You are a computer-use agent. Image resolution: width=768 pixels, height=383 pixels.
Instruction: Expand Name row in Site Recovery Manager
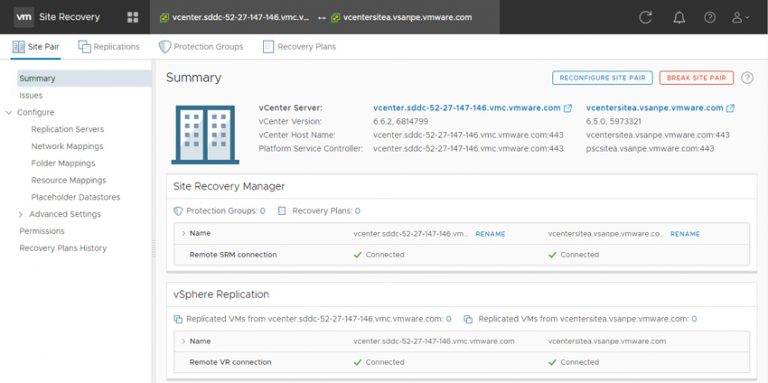pos(184,234)
